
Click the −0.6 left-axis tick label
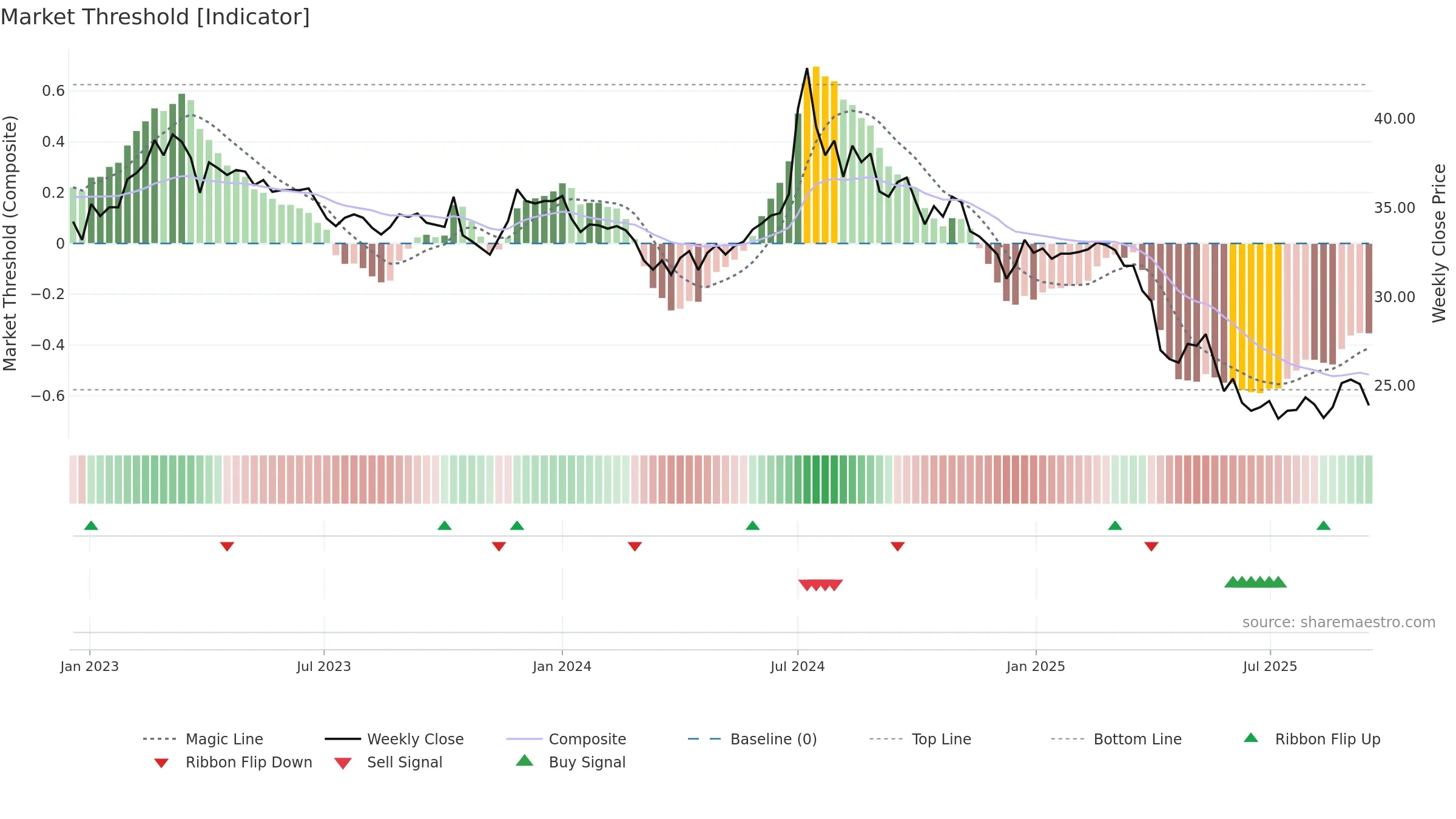[47, 396]
